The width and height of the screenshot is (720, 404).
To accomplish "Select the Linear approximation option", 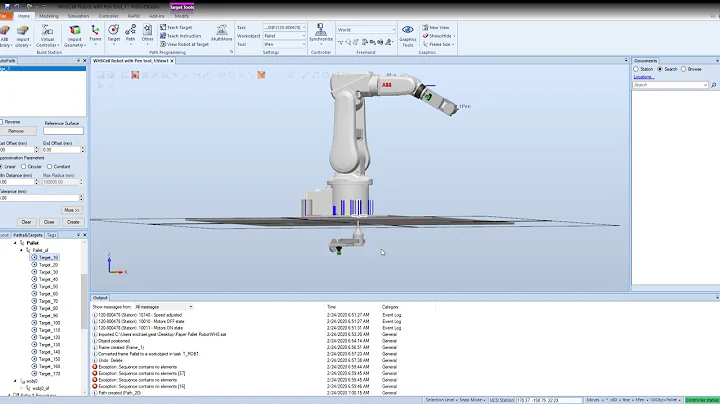I will coord(1,166).
